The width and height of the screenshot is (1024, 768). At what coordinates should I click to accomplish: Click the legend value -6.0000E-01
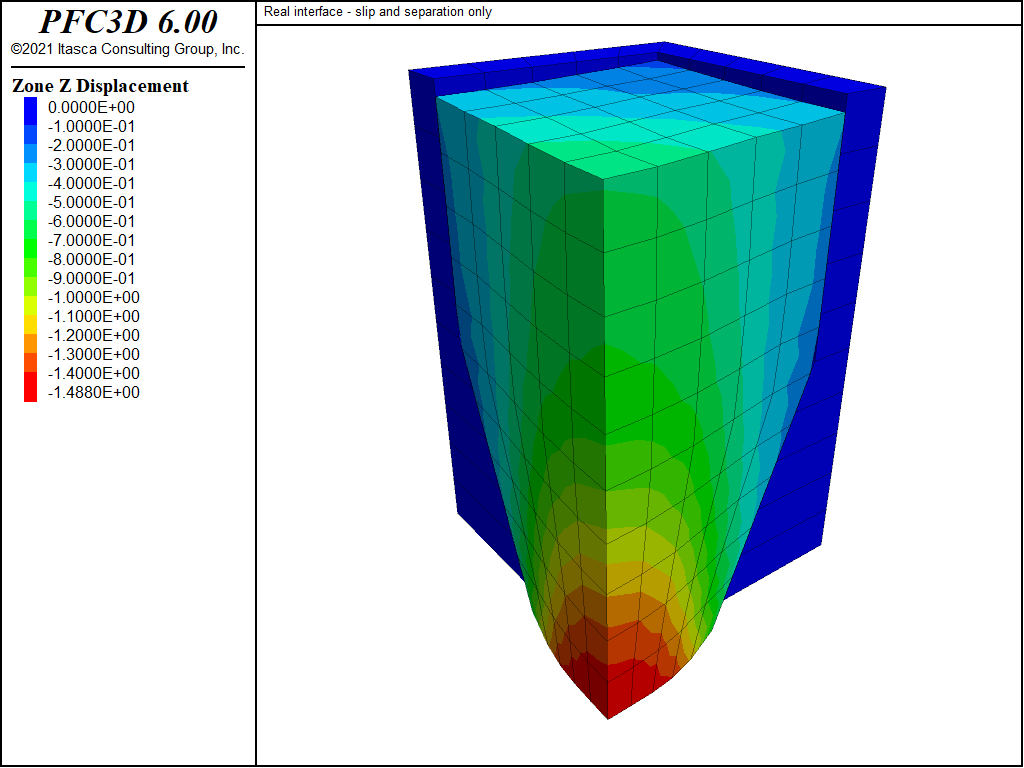tap(91, 221)
